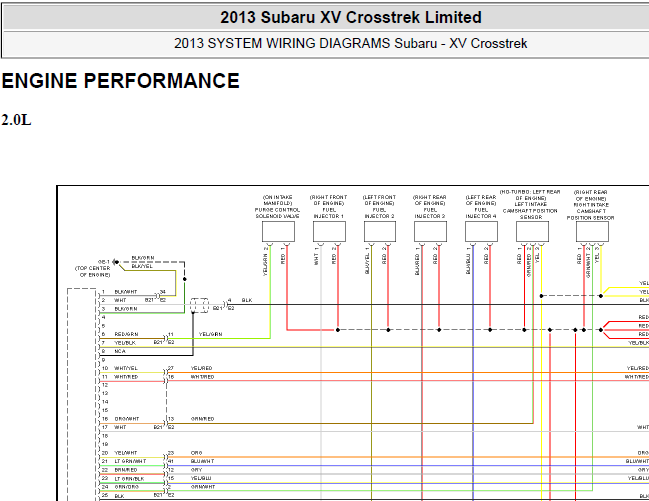Viewport: 649px width, 501px height.
Task: Click pin 6 'RED/GRN' wire label
Action: pos(126,334)
